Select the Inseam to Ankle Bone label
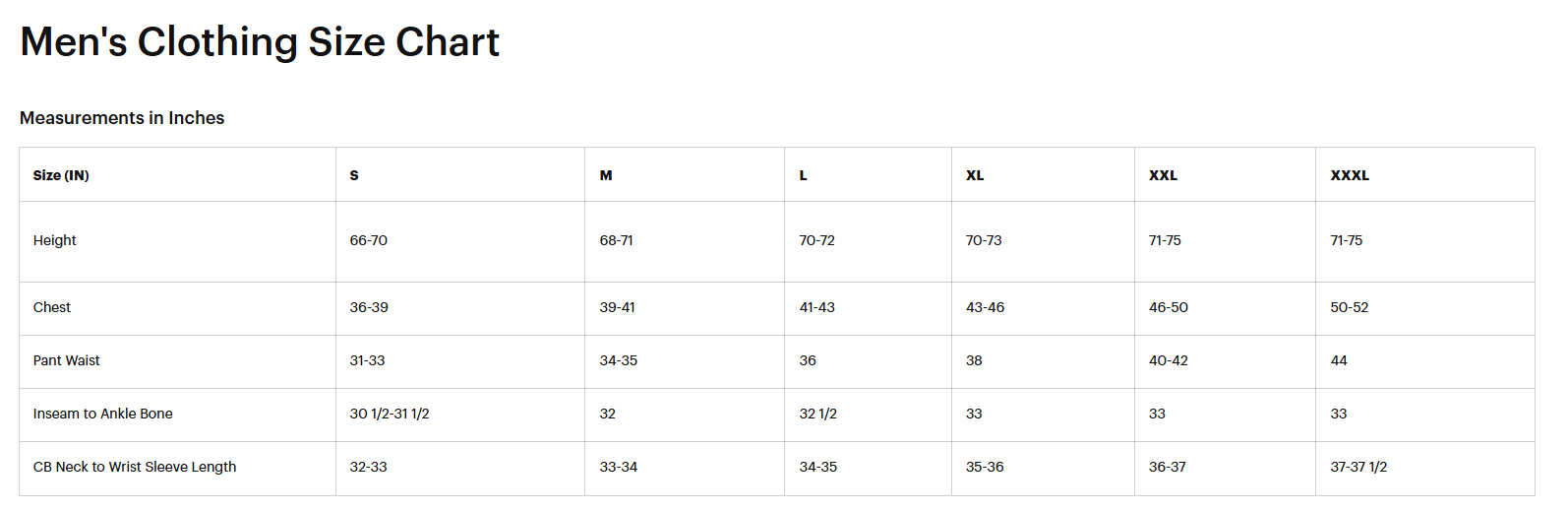The image size is (1568, 512). [103, 414]
